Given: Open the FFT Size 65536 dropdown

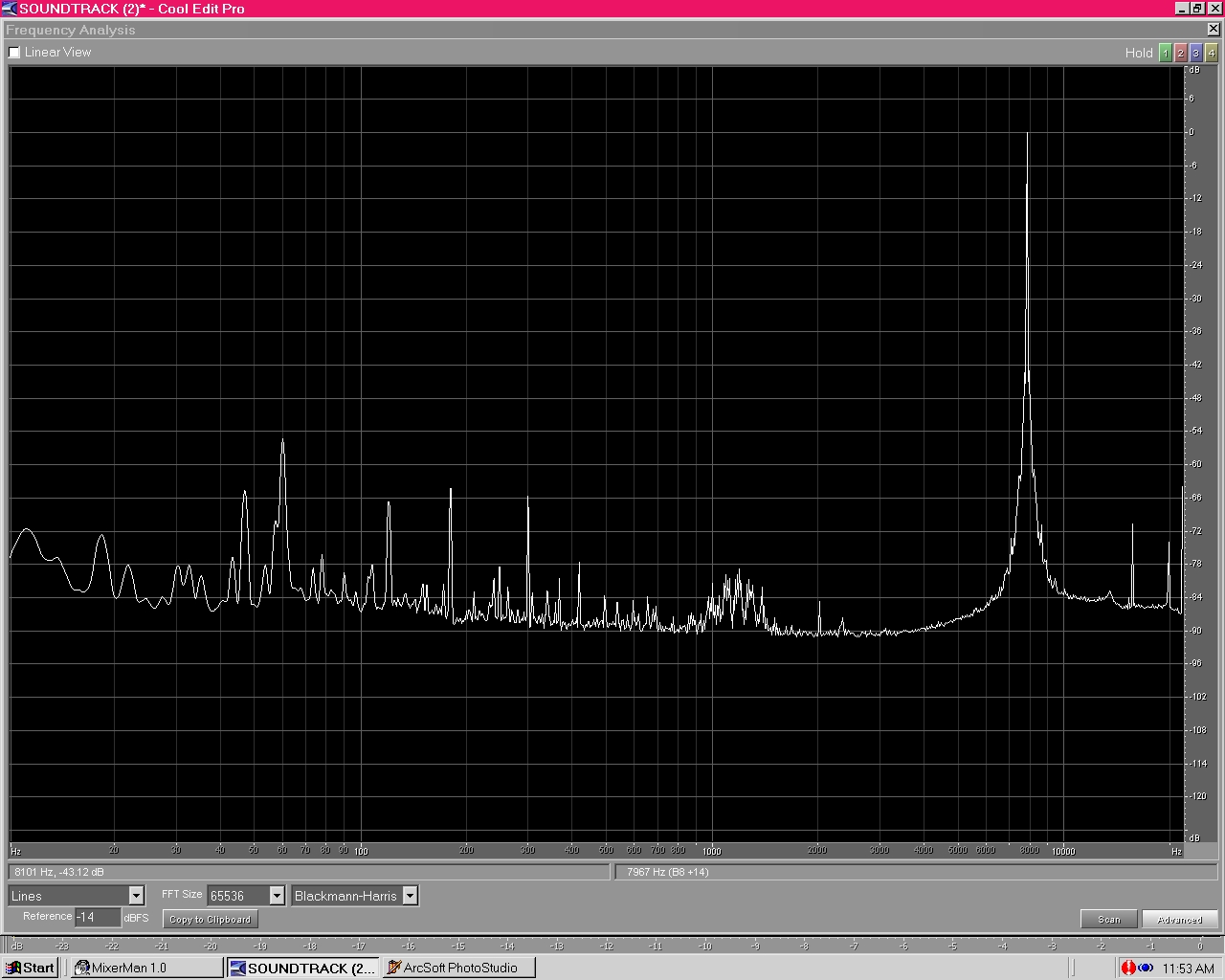Looking at the screenshot, I should [277, 896].
